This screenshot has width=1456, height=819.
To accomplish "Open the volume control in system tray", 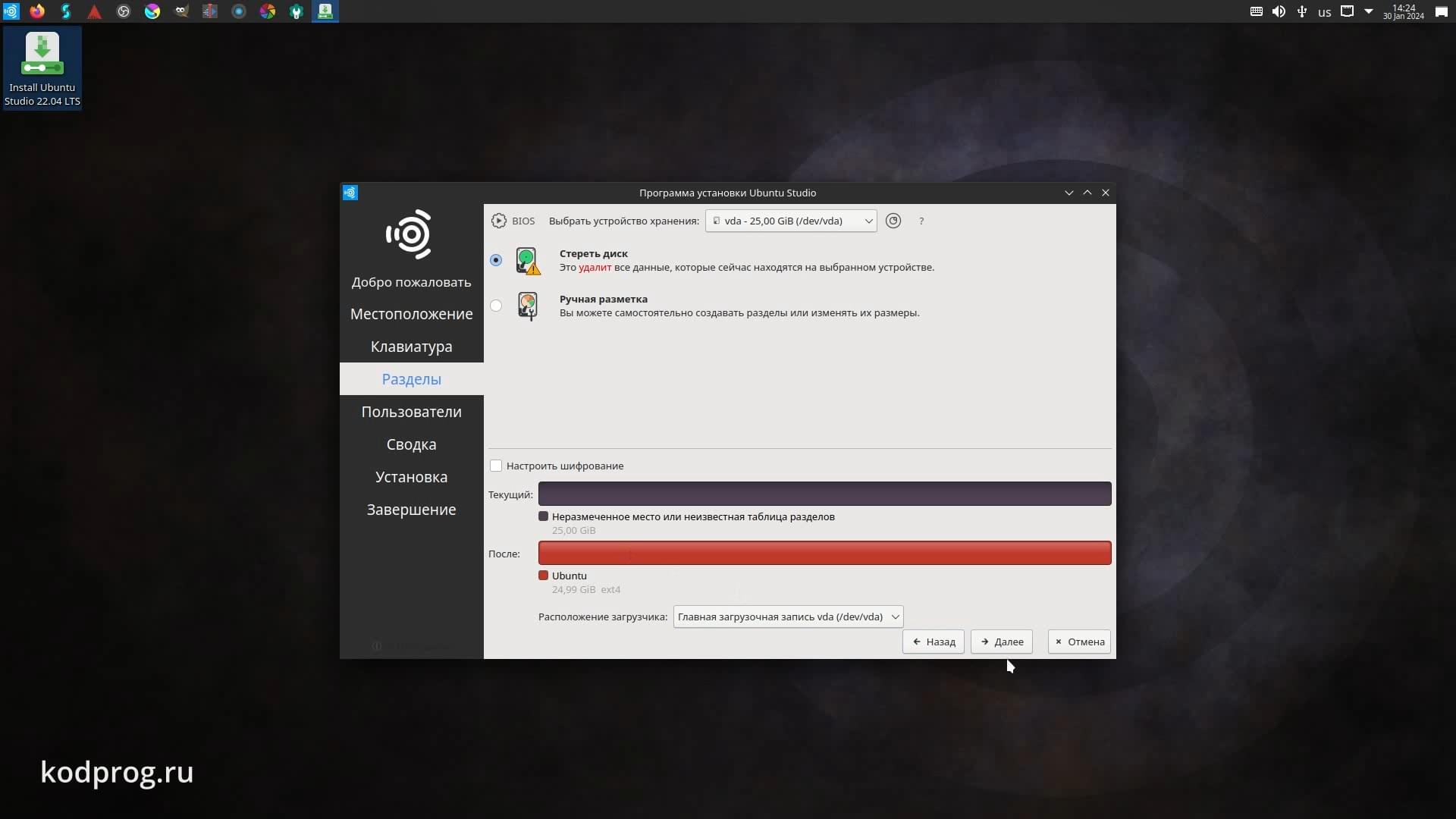I will pos(1279,11).
